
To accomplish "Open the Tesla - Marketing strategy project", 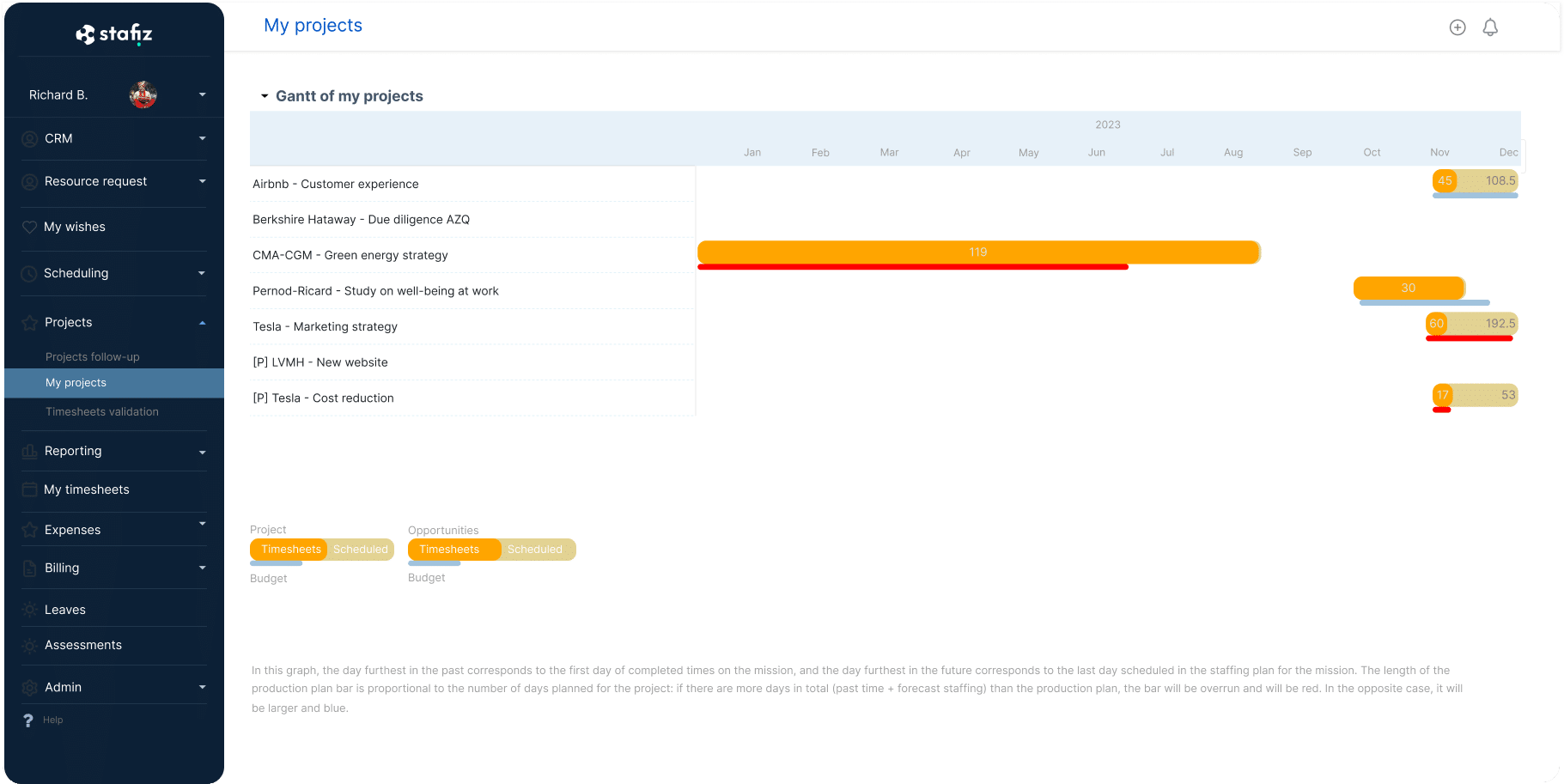I will pos(325,326).
